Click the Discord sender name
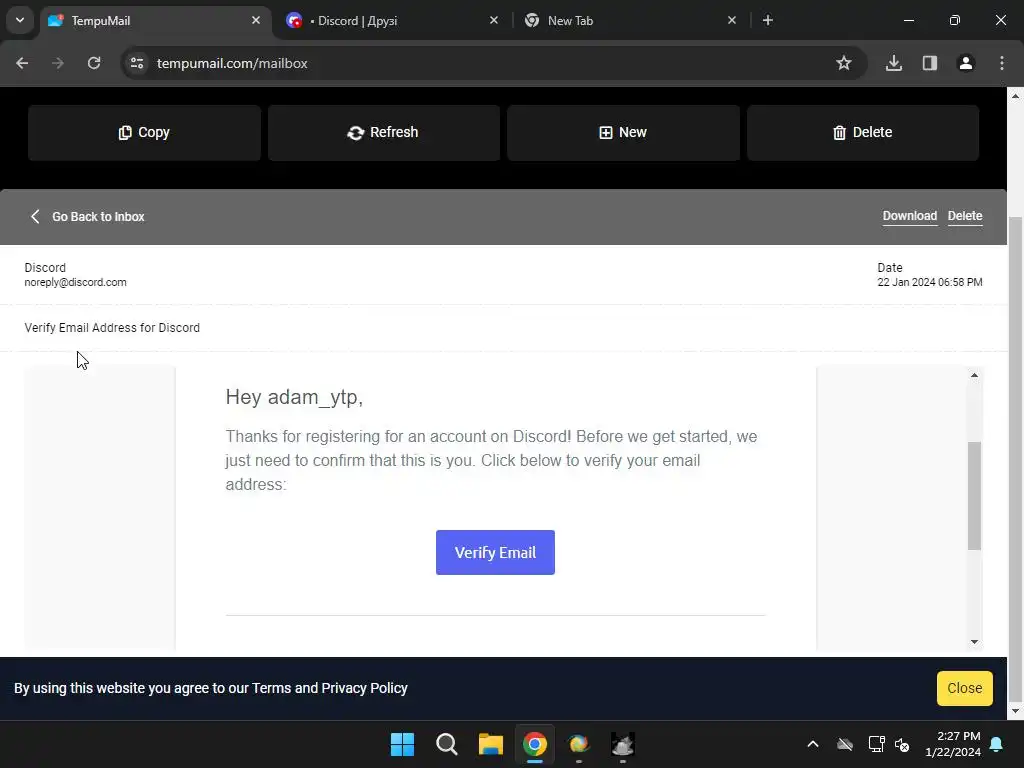 [x=45, y=268]
